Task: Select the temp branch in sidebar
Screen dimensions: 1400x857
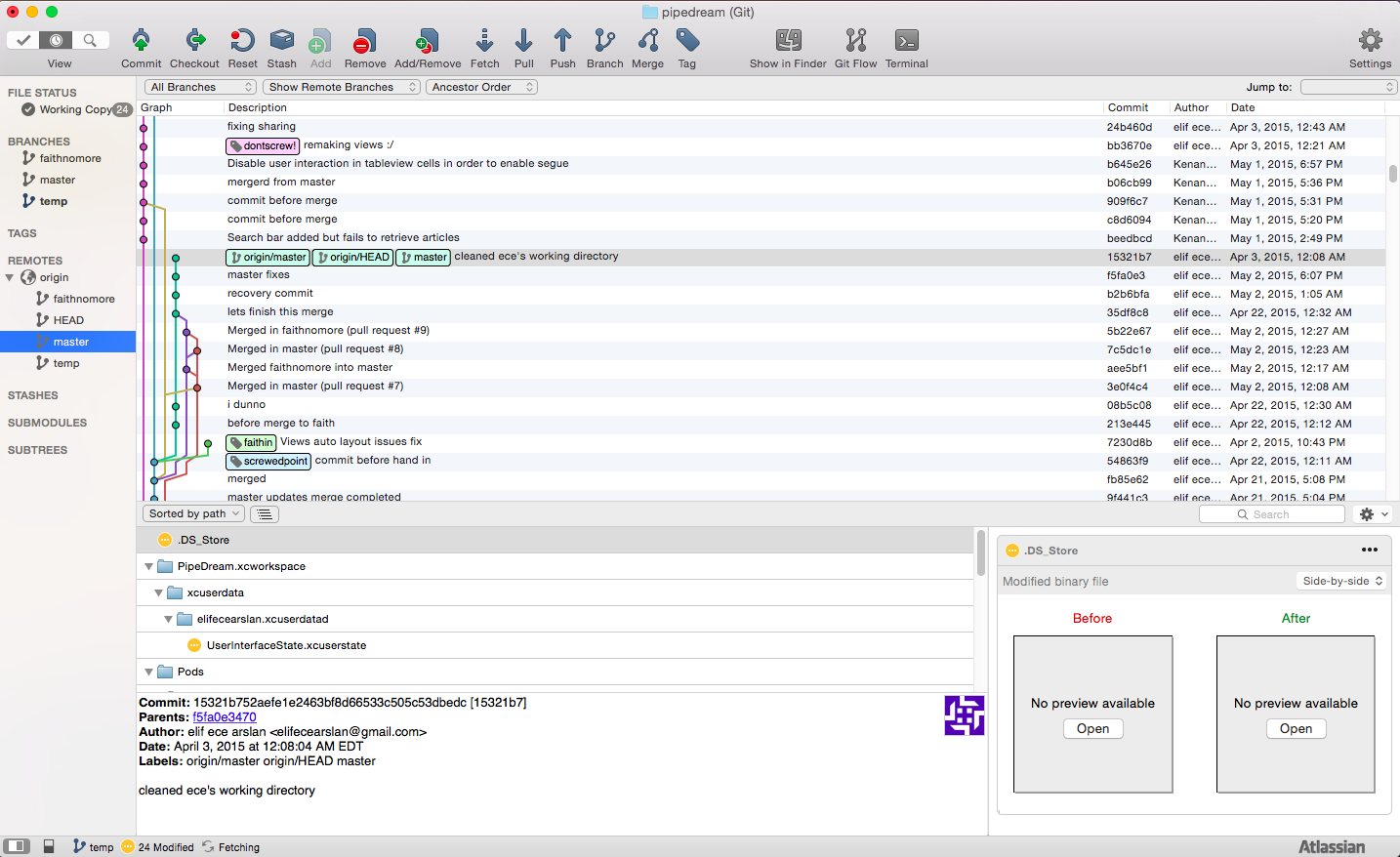Action: click(54, 201)
